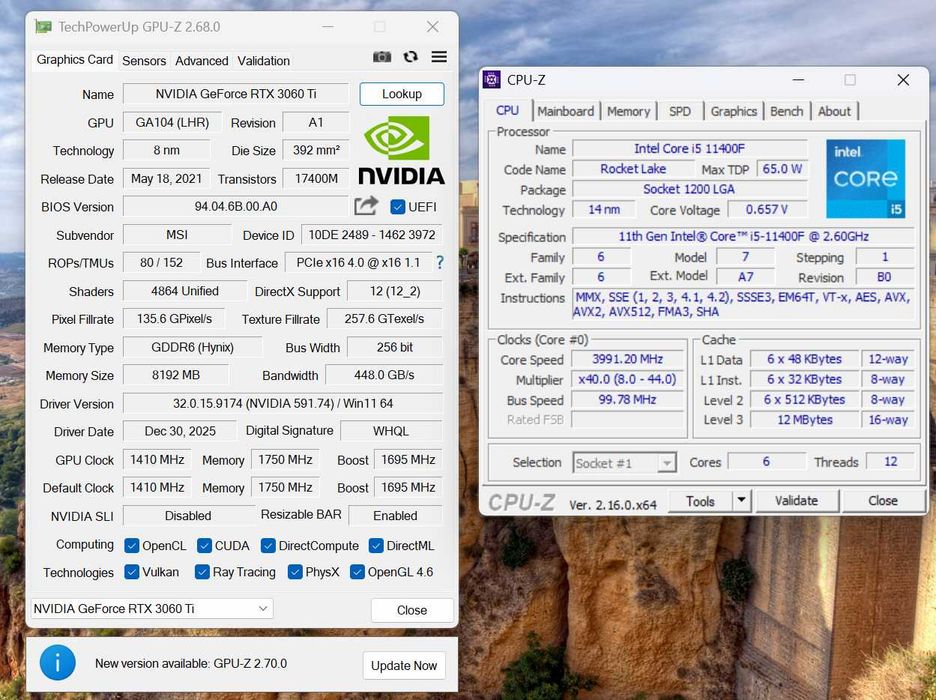Click the NVIDIA SLI Disabled field
The height and width of the screenshot is (700, 936).
pyautogui.click(x=188, y=516)
